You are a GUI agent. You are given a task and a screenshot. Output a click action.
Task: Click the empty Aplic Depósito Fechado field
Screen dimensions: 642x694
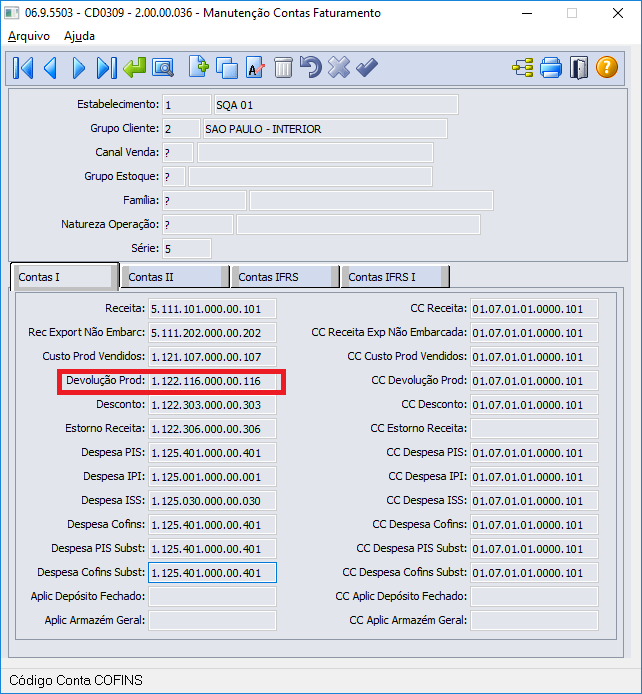coord(212,596)
